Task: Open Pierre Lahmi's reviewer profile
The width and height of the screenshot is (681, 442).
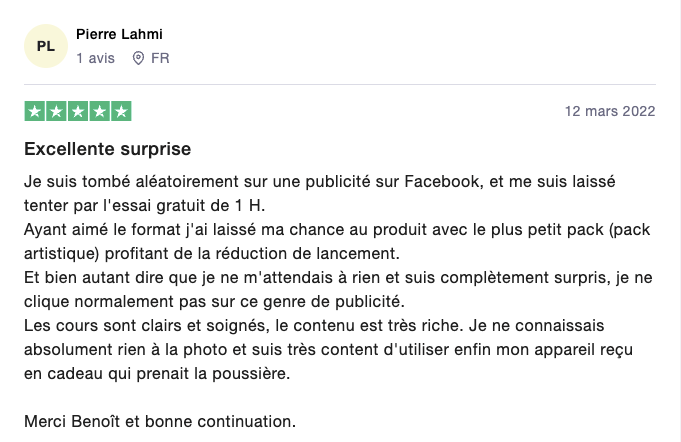Action: click(x=119, y=34)
